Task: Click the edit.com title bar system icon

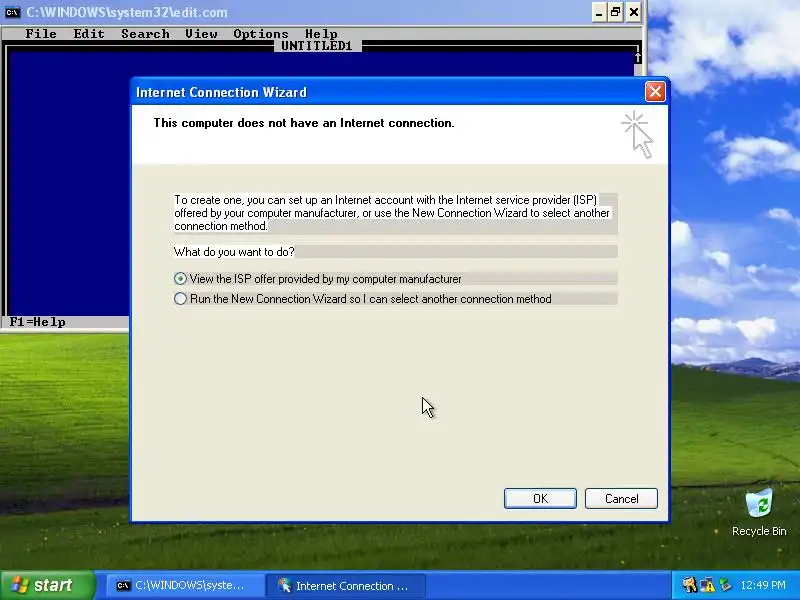Action: 12,12
